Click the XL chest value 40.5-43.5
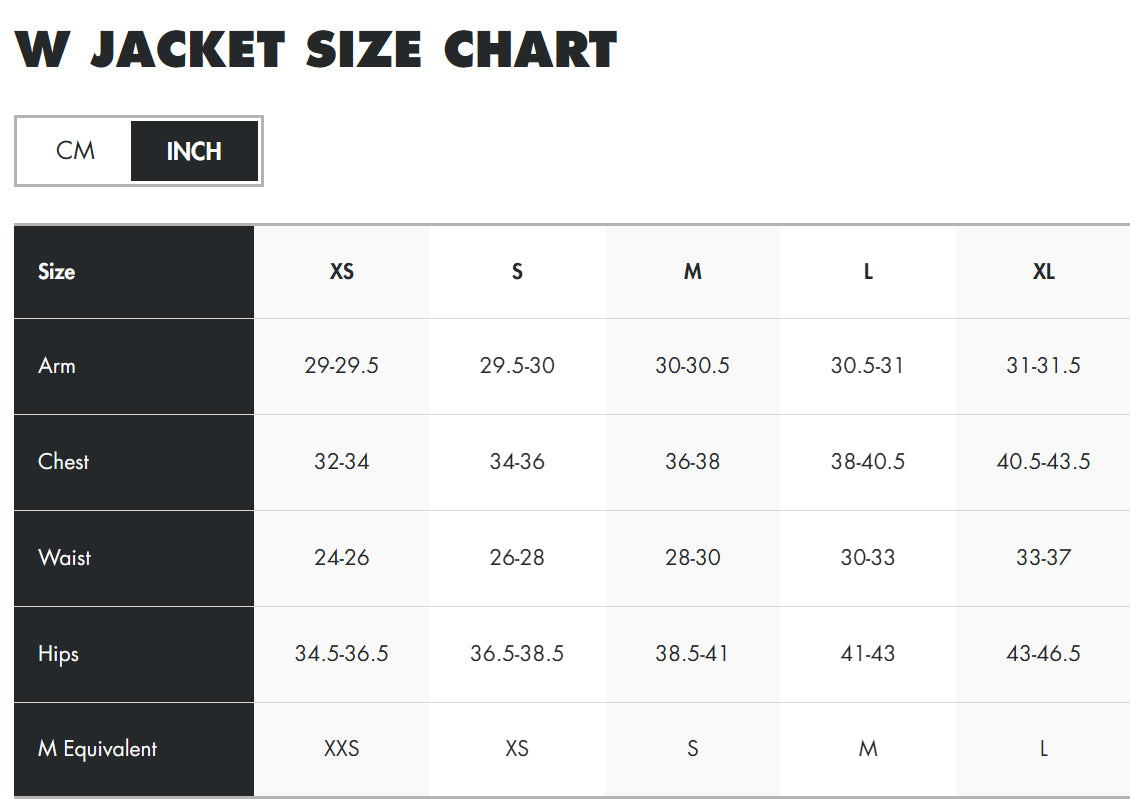Image resolution: width=1130 pixels, height=802 pixels. pos(1043,462)
